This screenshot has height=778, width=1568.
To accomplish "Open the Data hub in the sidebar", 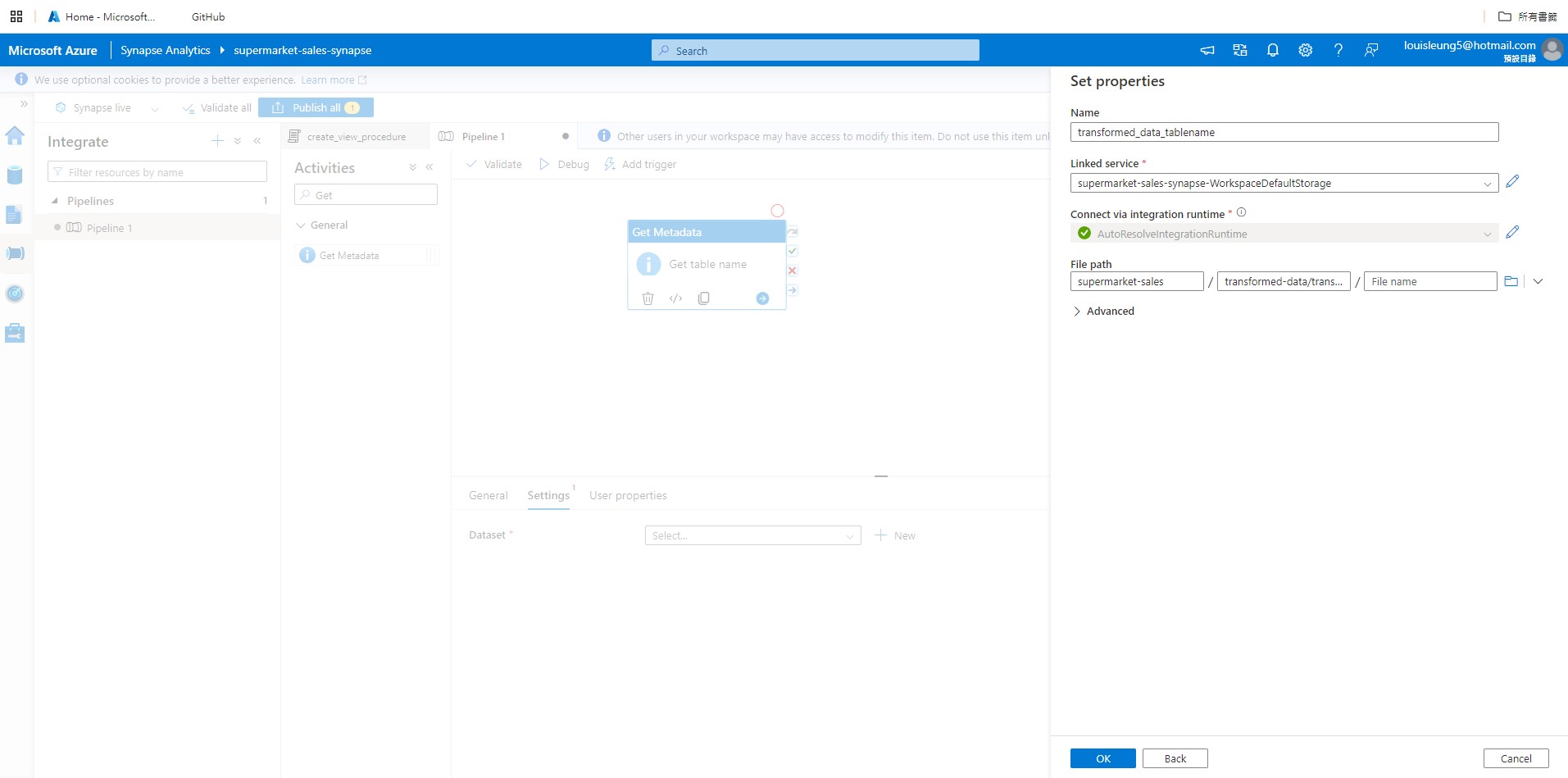I will (15, 175).
